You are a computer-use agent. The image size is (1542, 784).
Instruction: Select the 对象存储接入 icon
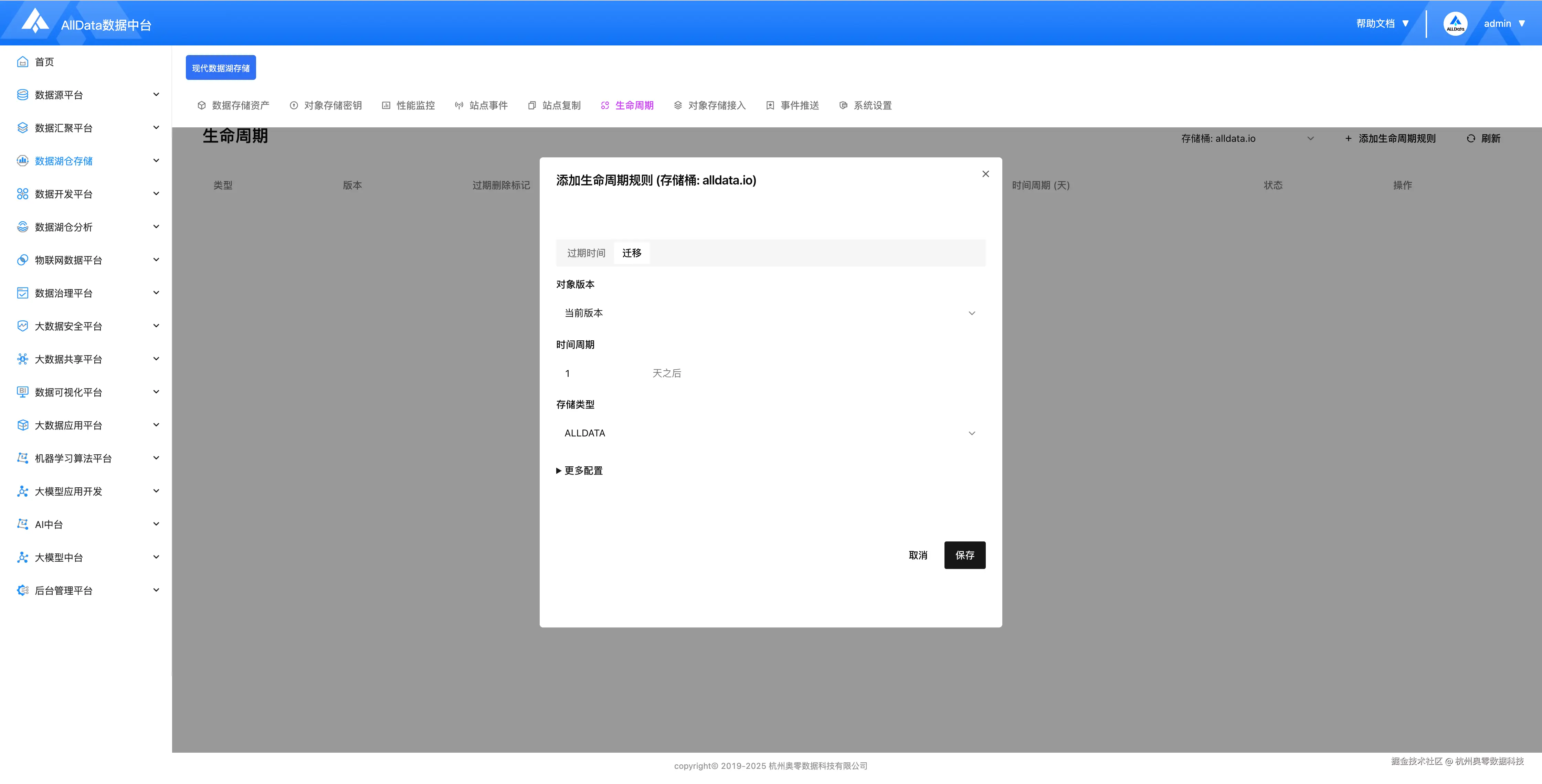(x=678, y=105)
